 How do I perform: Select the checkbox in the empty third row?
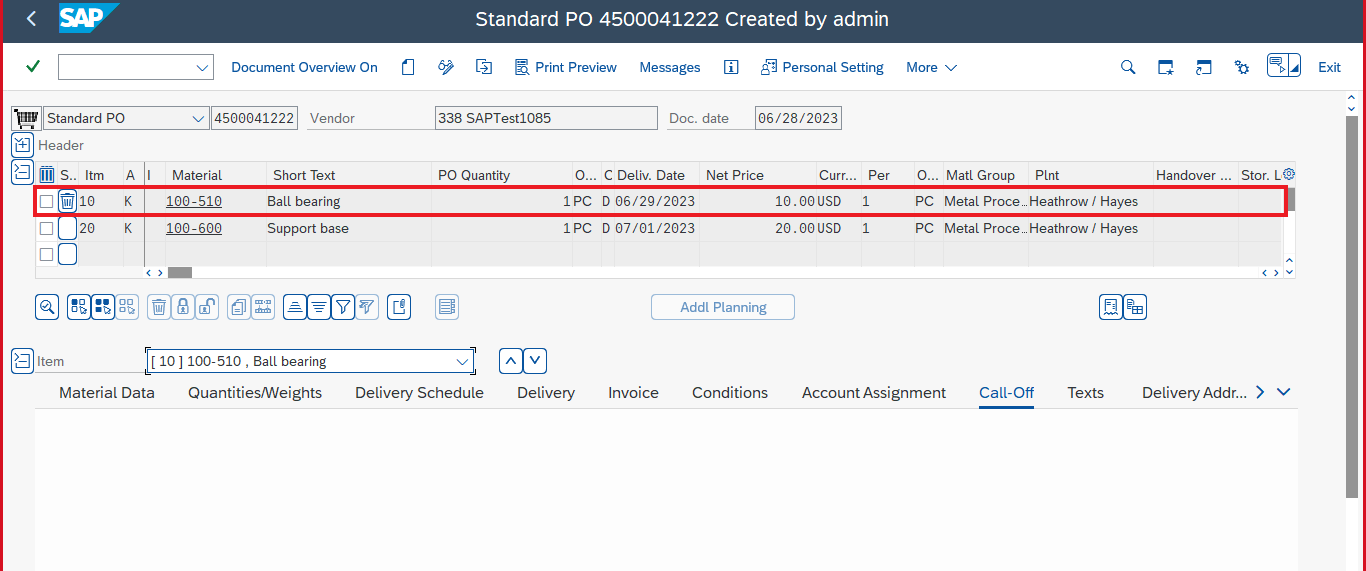click(46, 255)
